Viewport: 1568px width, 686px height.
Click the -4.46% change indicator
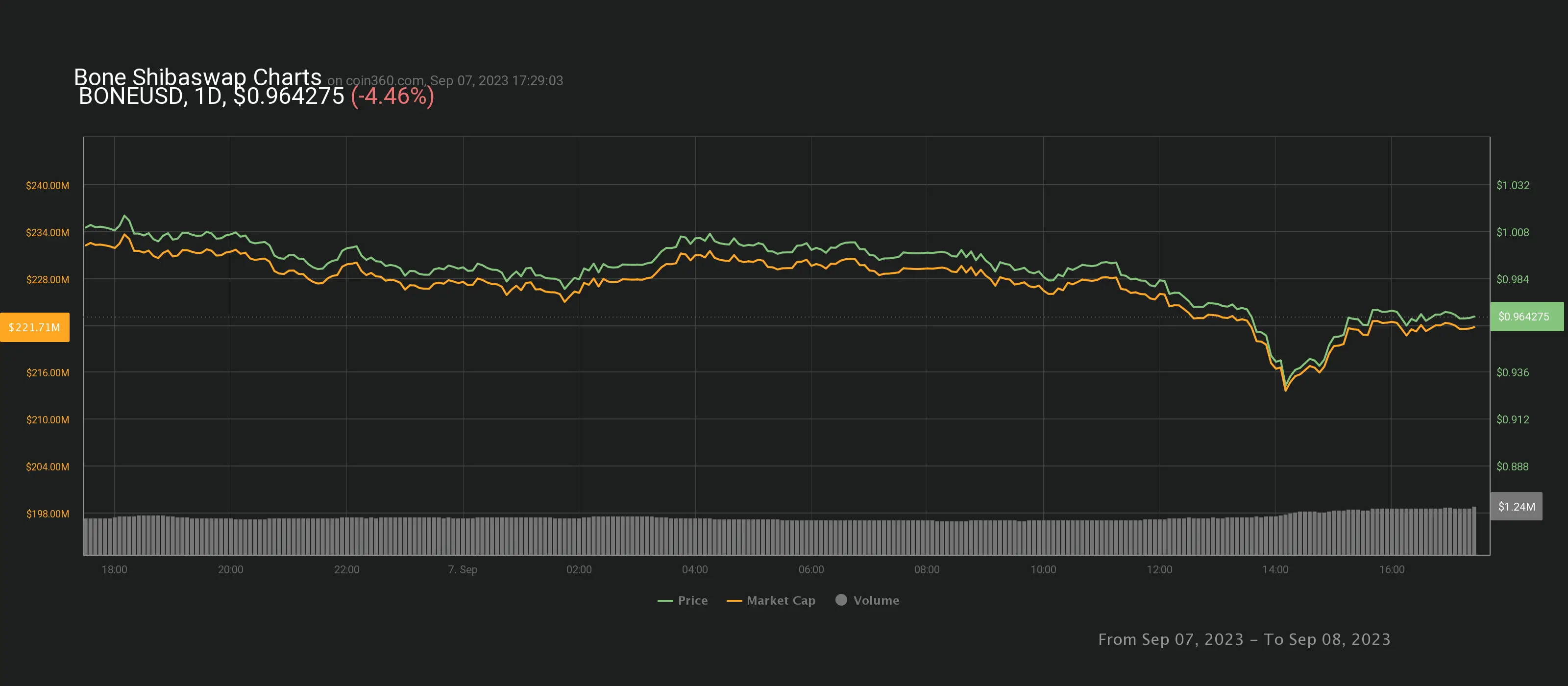tap(392, 96)
